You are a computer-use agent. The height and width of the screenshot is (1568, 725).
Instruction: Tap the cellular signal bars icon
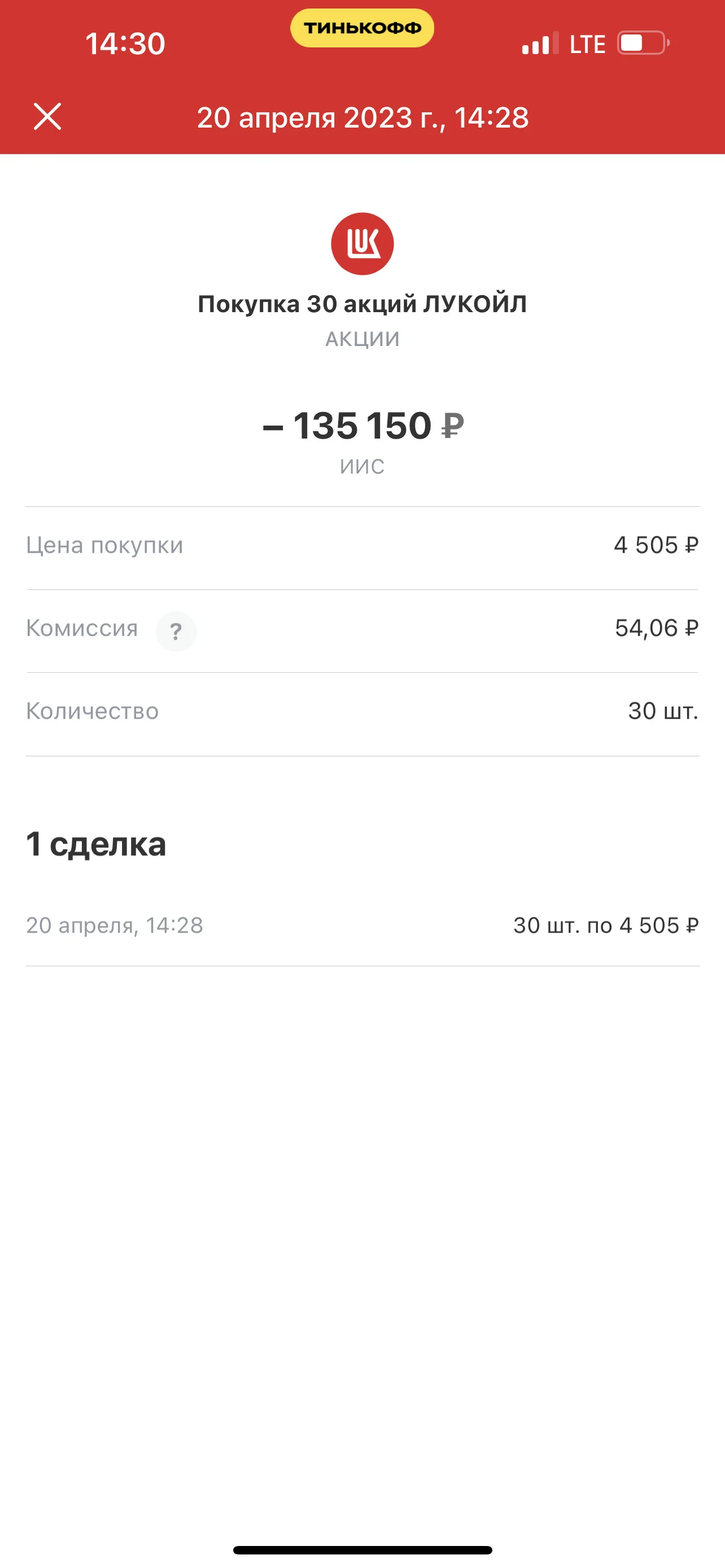point(540,43)
